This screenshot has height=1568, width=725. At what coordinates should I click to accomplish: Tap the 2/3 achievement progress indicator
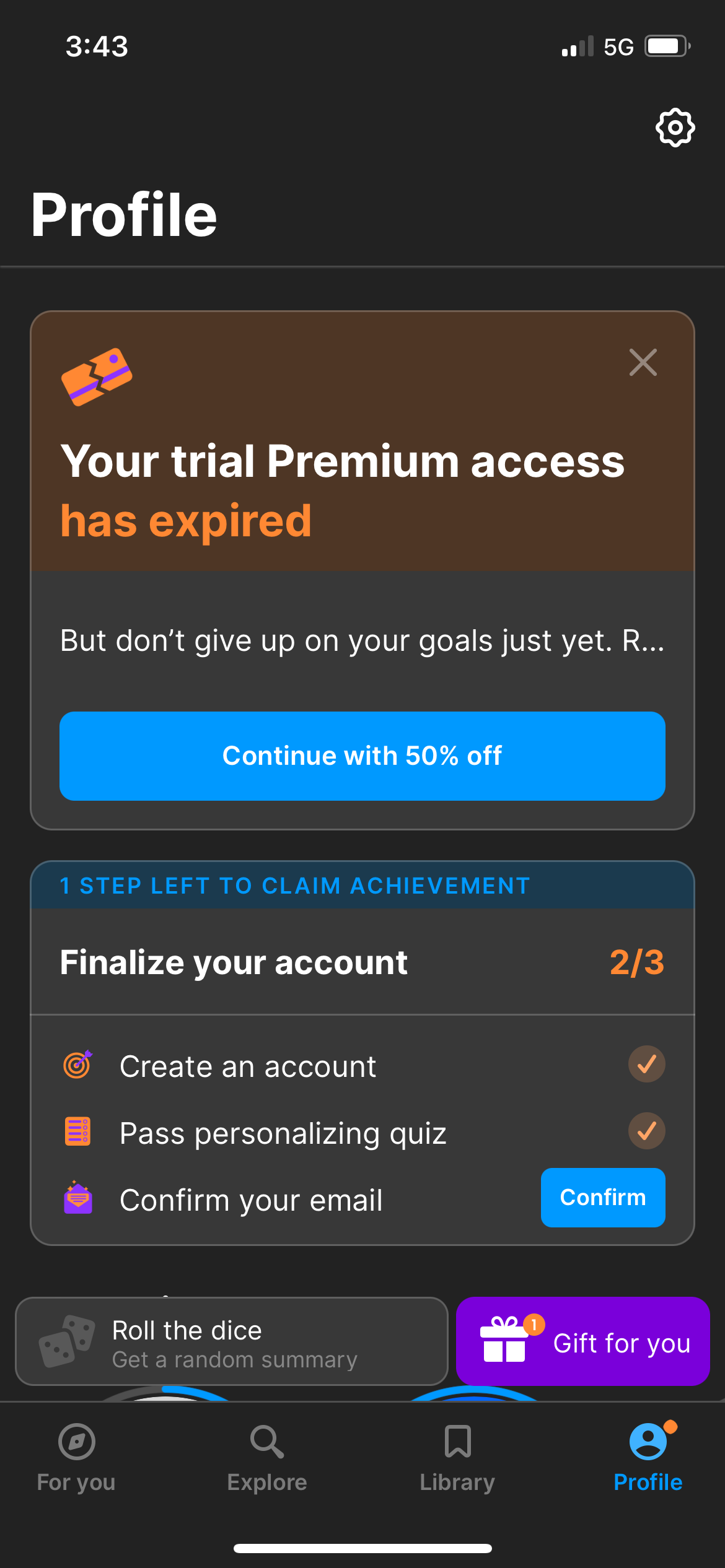click(x=638, y=962)
